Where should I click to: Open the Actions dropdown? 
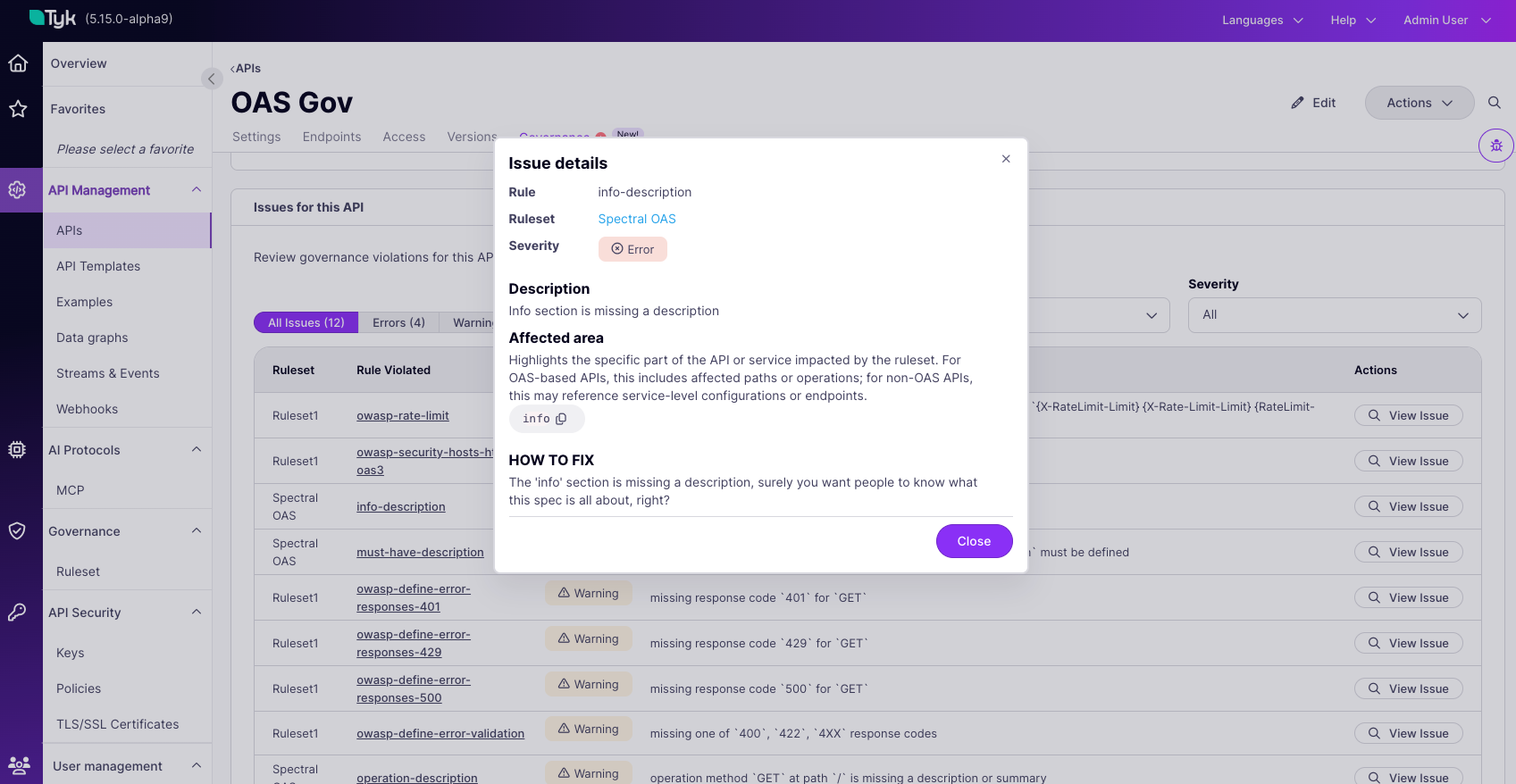1420,103
